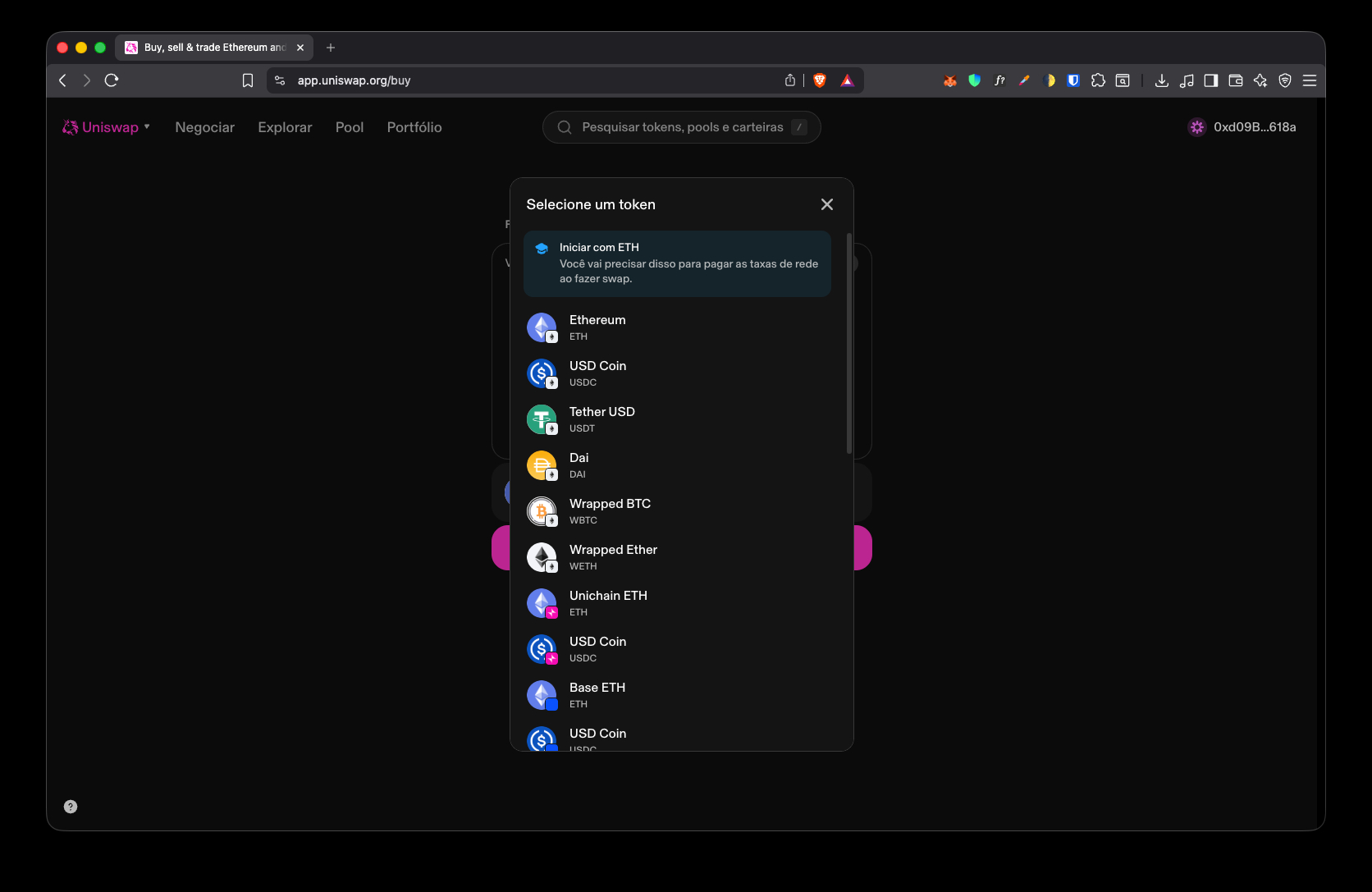The width and height of the screenshot is (1372, 892).
Task: Choose Base ETH token icon
Action: click(x=542, y=695)
